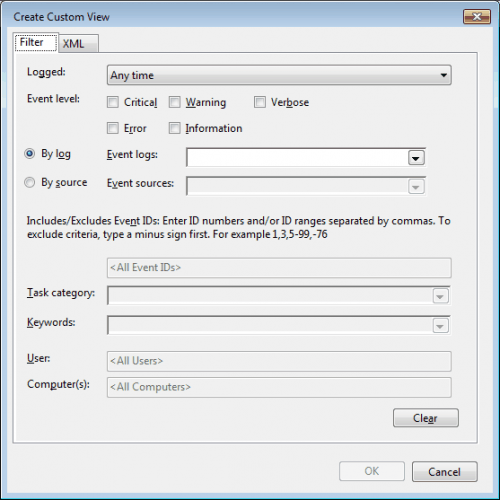Tick the Verbose checkbox
500x500 pixels.
tap(260, 102)
